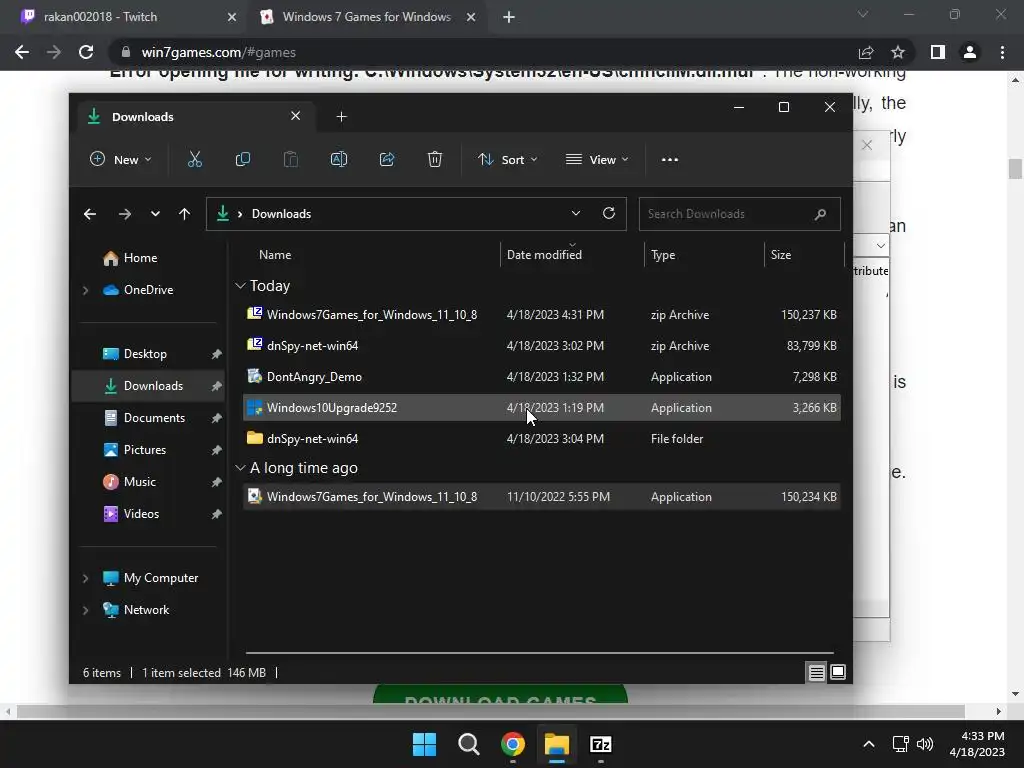Image resolution: width=1024 pixels, height=768 pixels.
Task: Select dnSpy-net-win64 zip Archive file
Action: 541,345
